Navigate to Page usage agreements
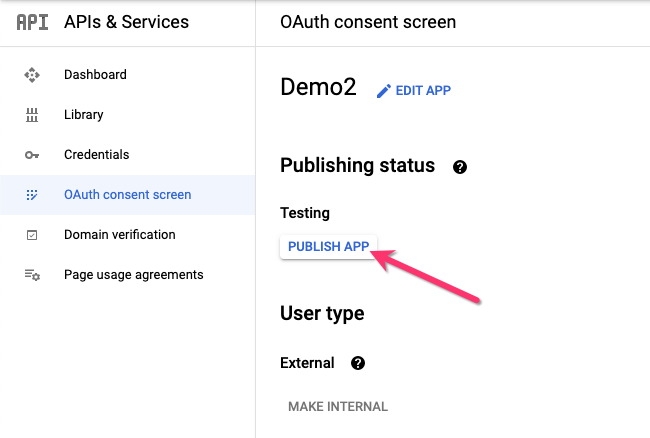 pyautogui.click(x=133, y=275)
